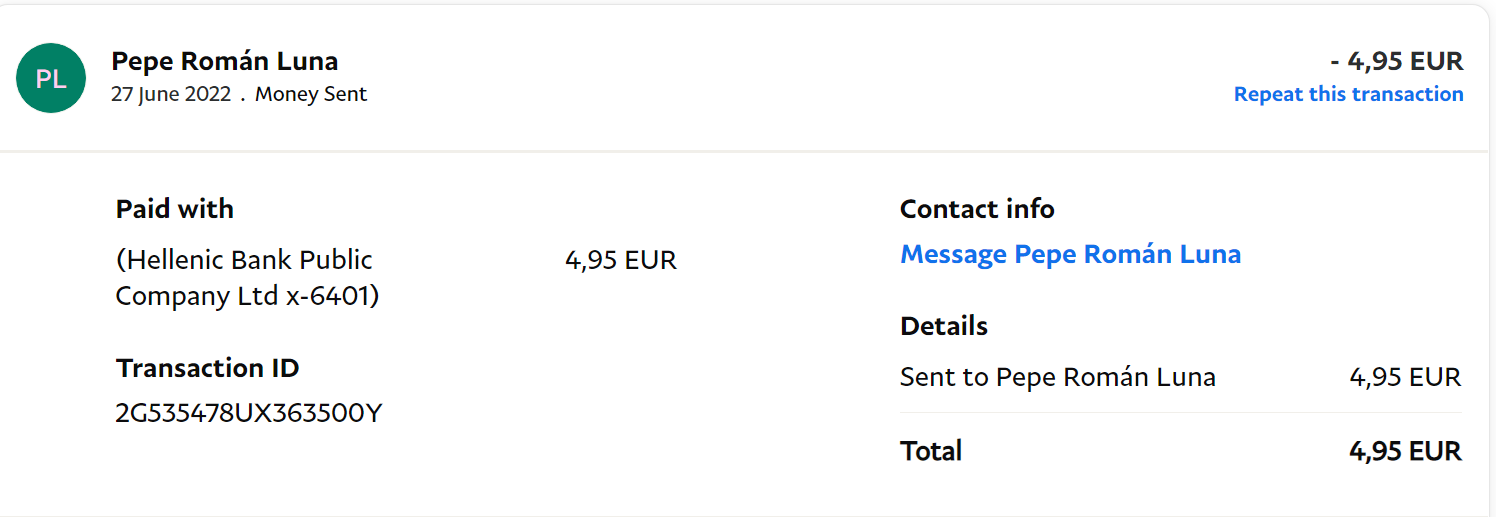Click the green PL avatar icon
This screenshot has height=517, width=1496.
[51, 78]
